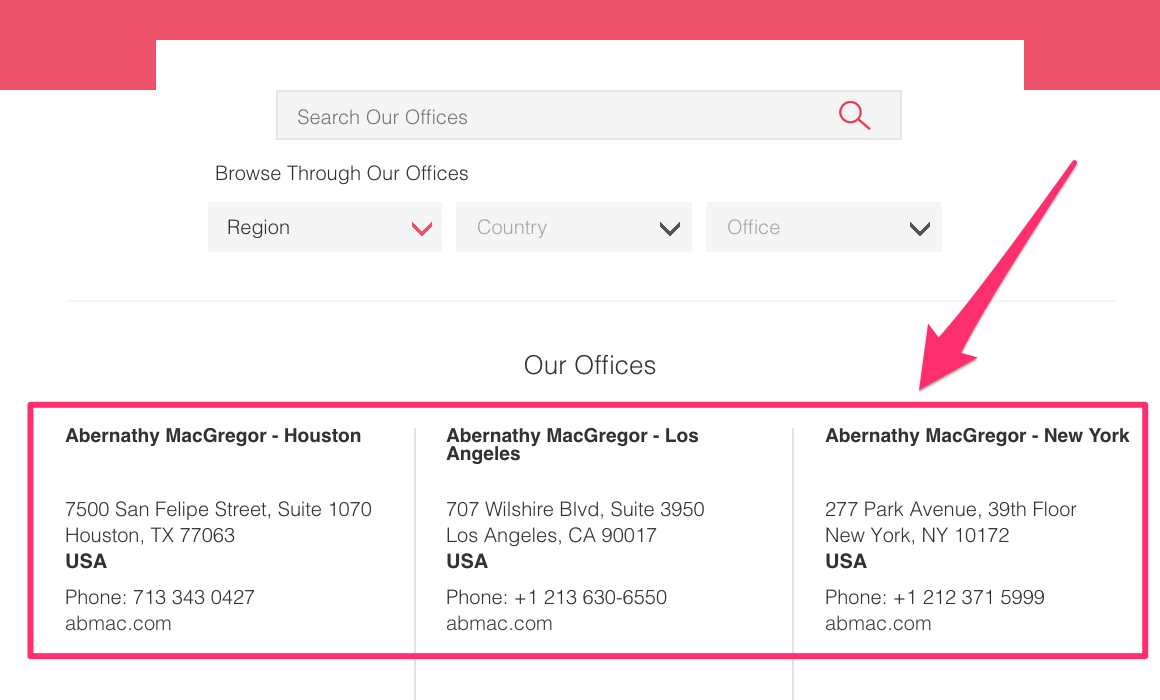Open Abernathy MacGregor - New York office title
Screen dimensions: 1160x700
coord(977,436)
